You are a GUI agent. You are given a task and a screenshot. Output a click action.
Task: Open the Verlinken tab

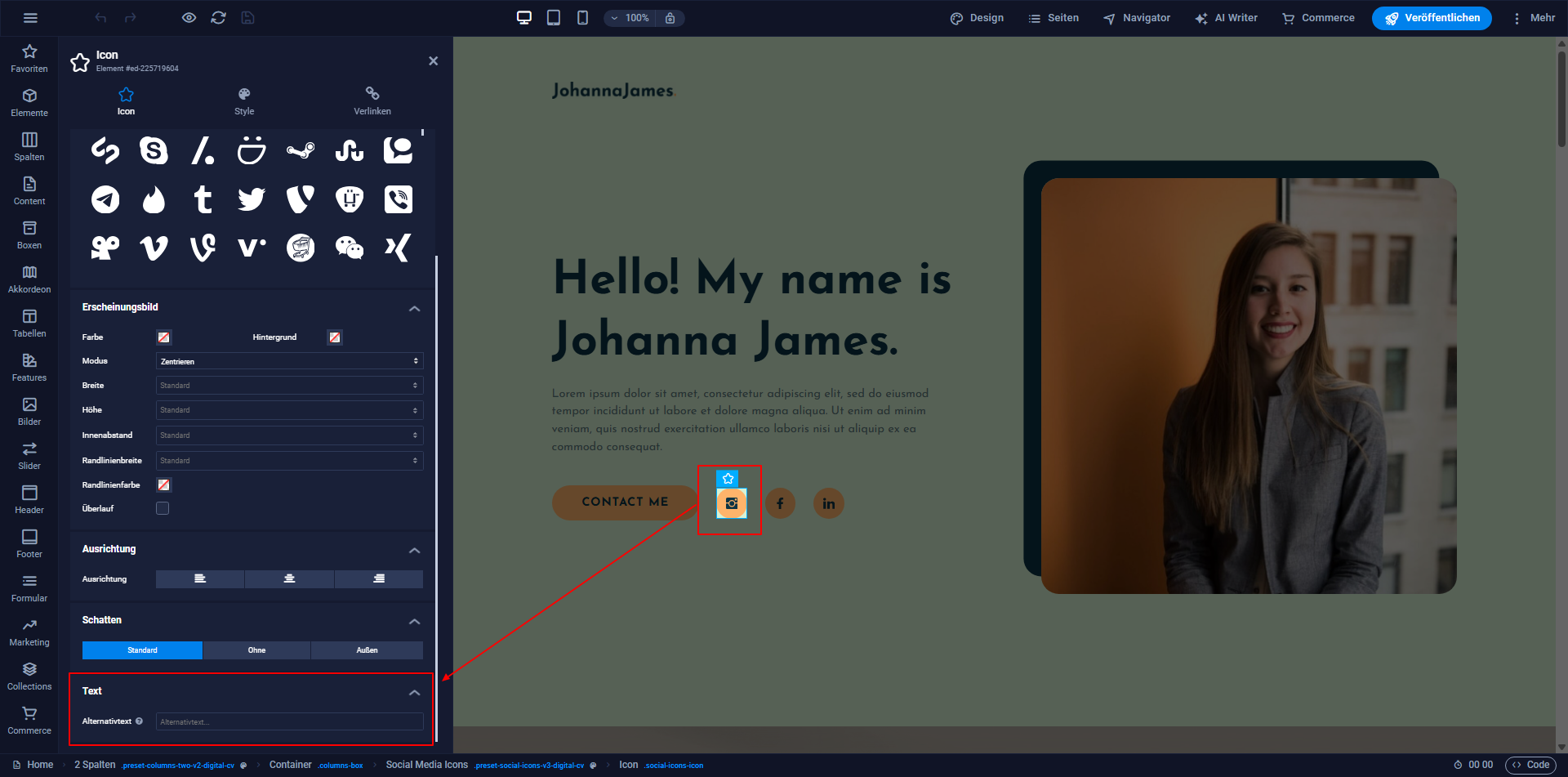pos(372,101)
